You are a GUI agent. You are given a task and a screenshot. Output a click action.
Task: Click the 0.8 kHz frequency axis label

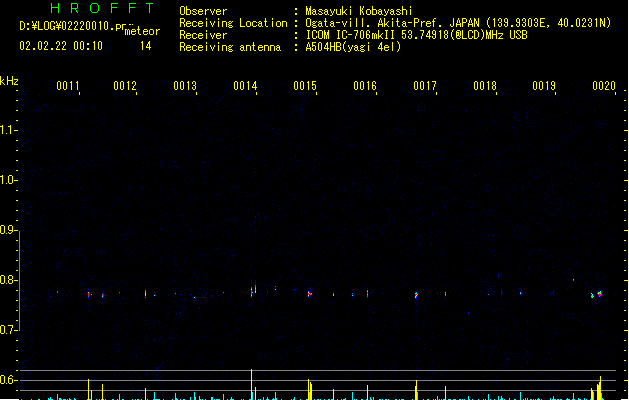(7, 280)
